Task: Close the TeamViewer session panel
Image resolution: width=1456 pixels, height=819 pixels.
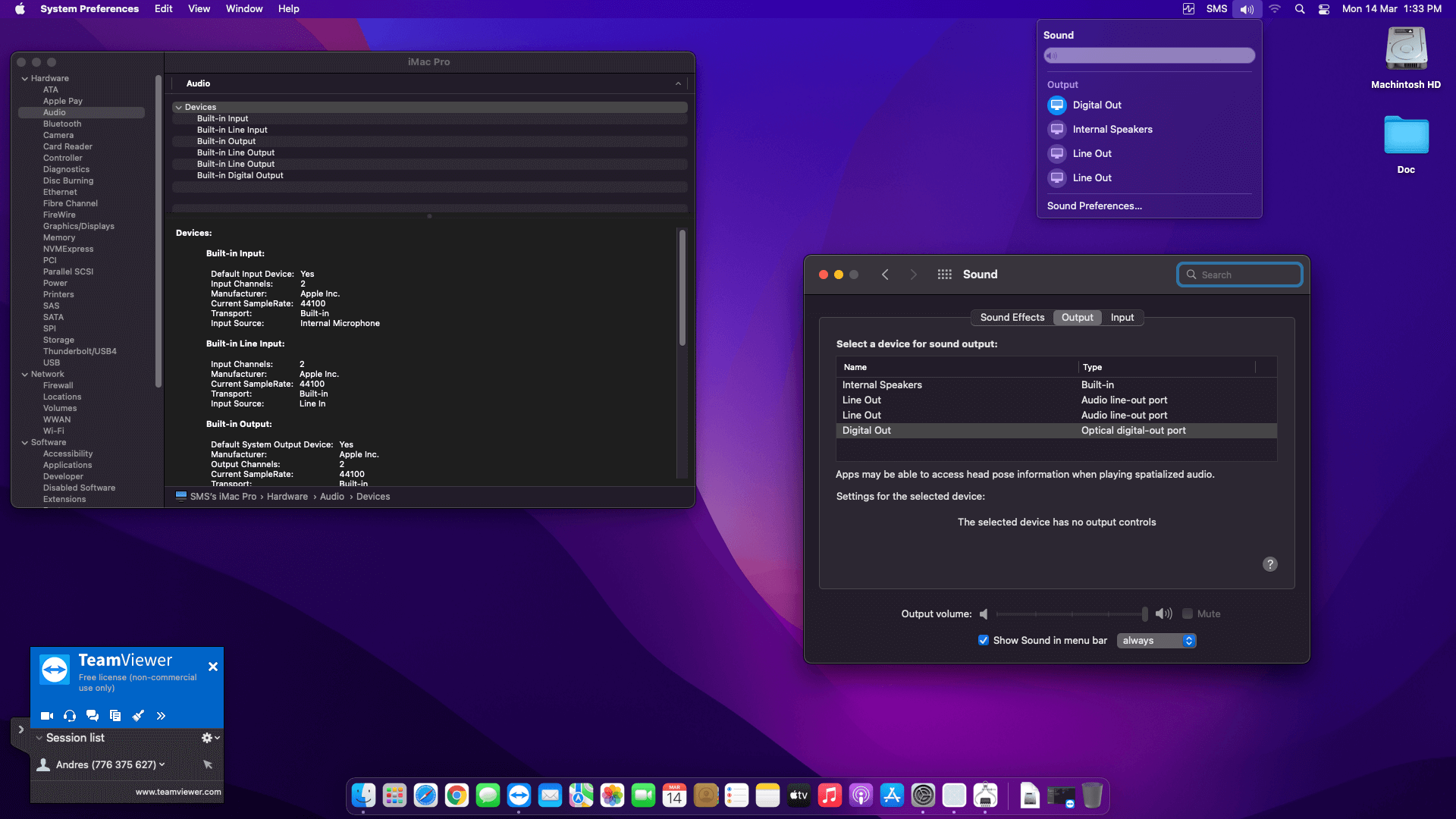Action: pos(213,667)
